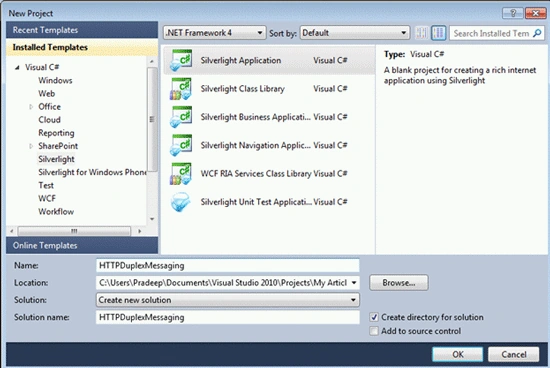The height and width of the screenshot is (368, 550).
Task: Click the Cancel button
Action: [x=514, y=354]
